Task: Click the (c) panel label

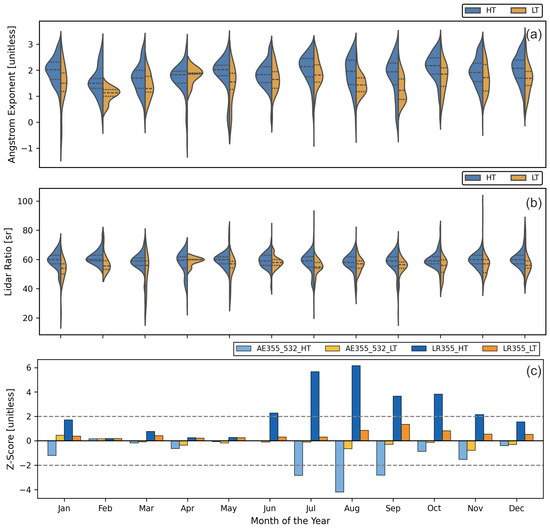Action: click(x=534, y=371)
